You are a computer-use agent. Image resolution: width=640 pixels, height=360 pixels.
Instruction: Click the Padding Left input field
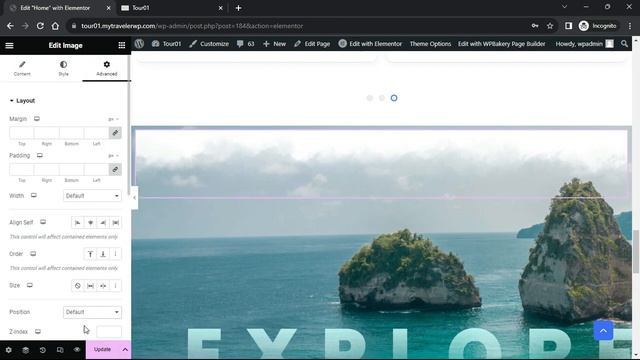96,169
